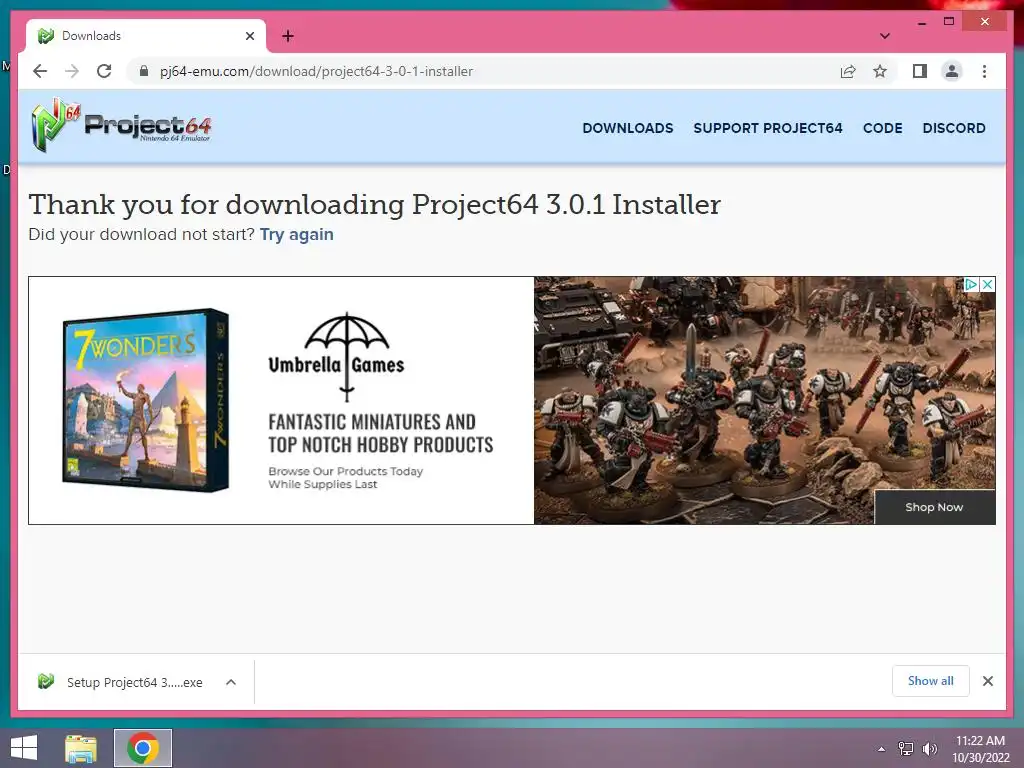Bookmark this page with the star icon

[x=880, y=71]
